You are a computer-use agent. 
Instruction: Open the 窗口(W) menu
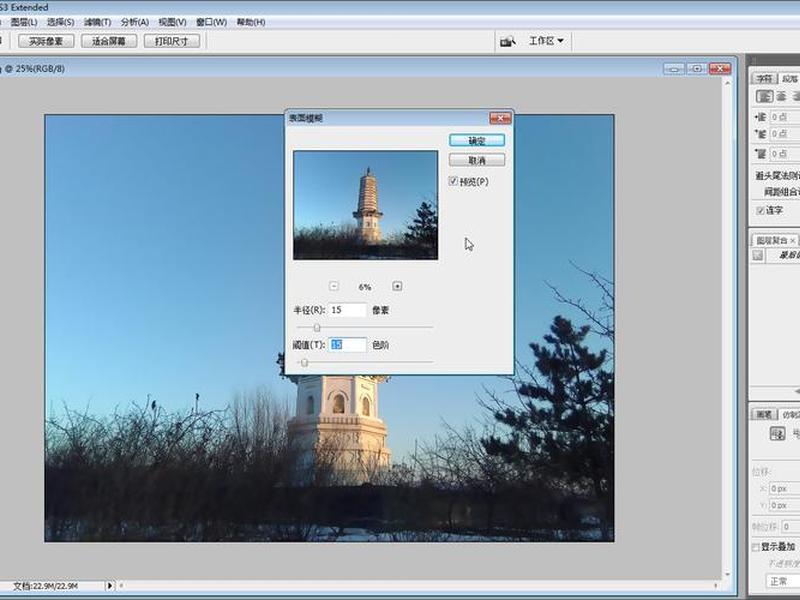click(211, 22)
